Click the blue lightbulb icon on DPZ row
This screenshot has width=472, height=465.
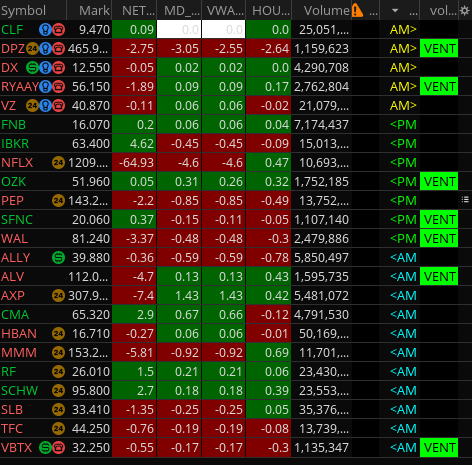pos(45,49)
